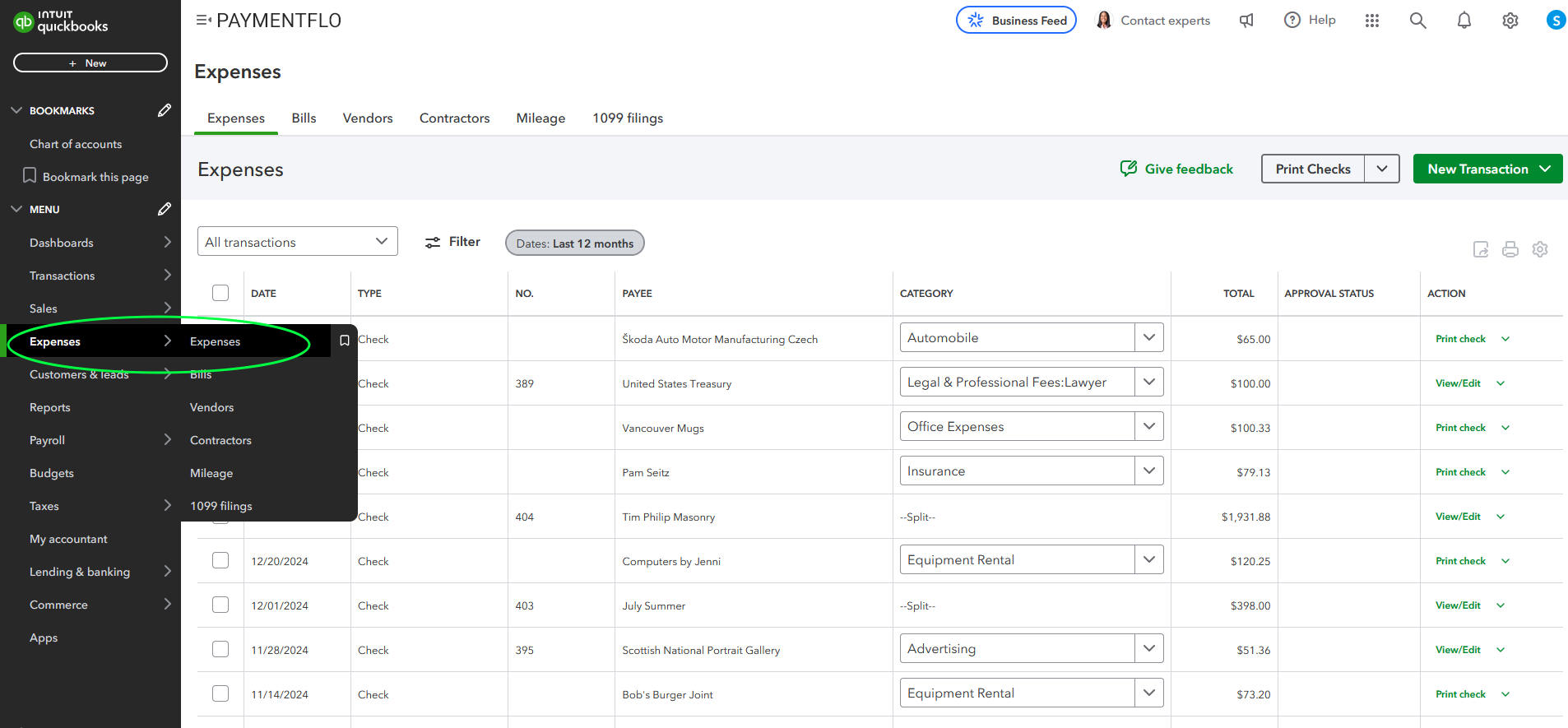Screen dimensions: 1568x728
Task: Click the Give feedback link
Action: pyautogui.click(x=1177, y=169)
